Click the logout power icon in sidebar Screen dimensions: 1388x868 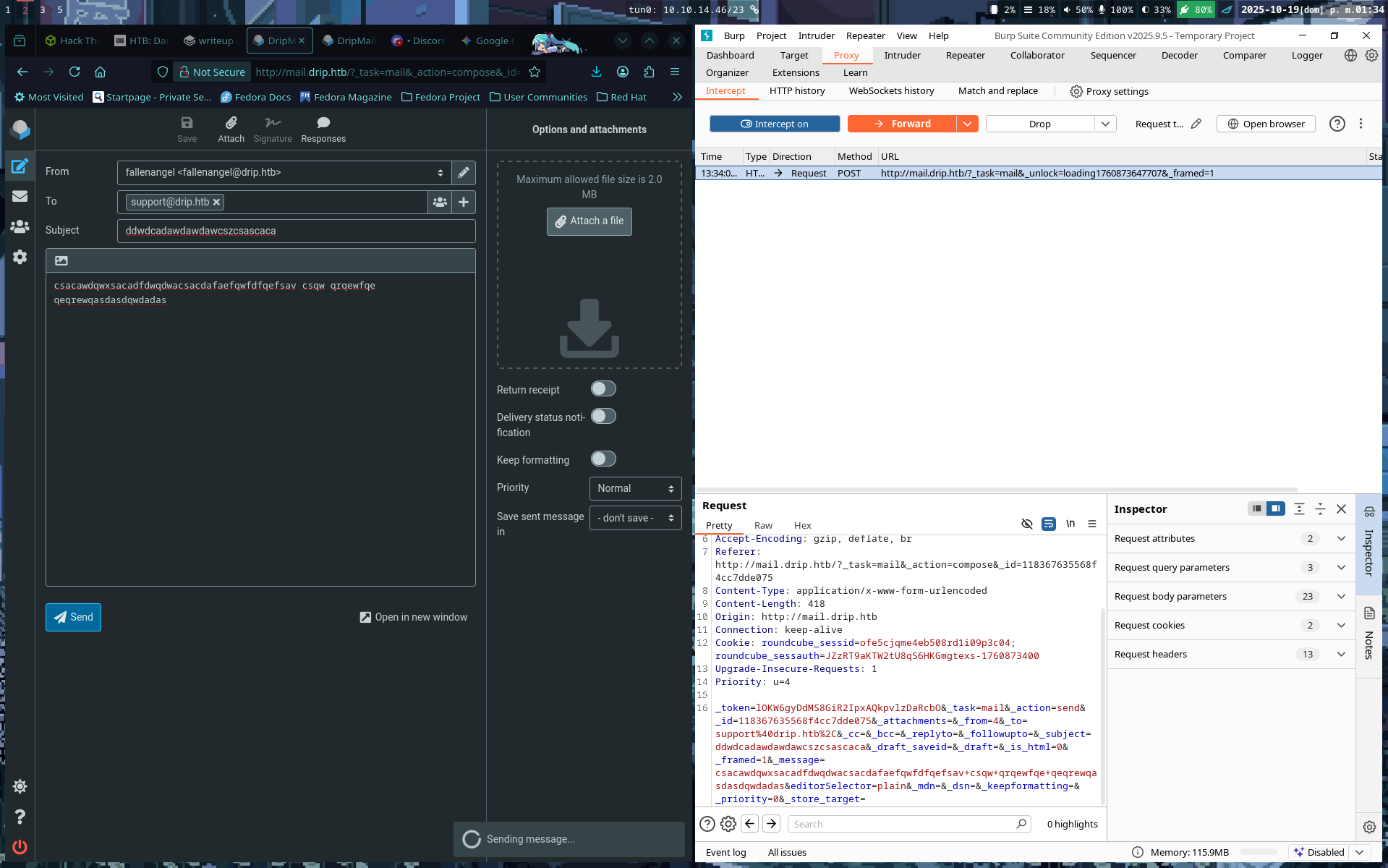[x=20, y=846]
